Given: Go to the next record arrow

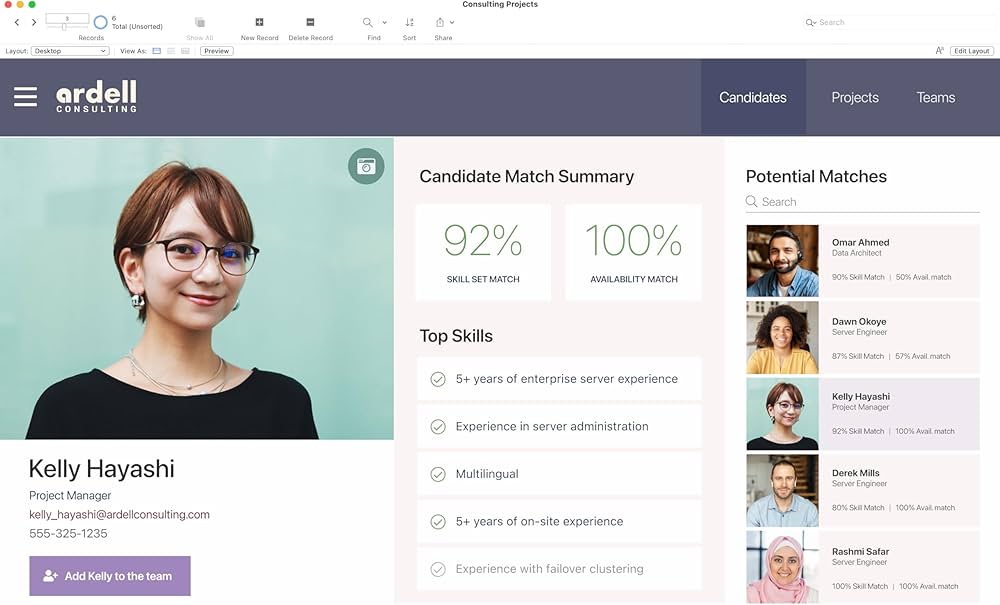Looking at the screenshot, I should pos(33,22).
